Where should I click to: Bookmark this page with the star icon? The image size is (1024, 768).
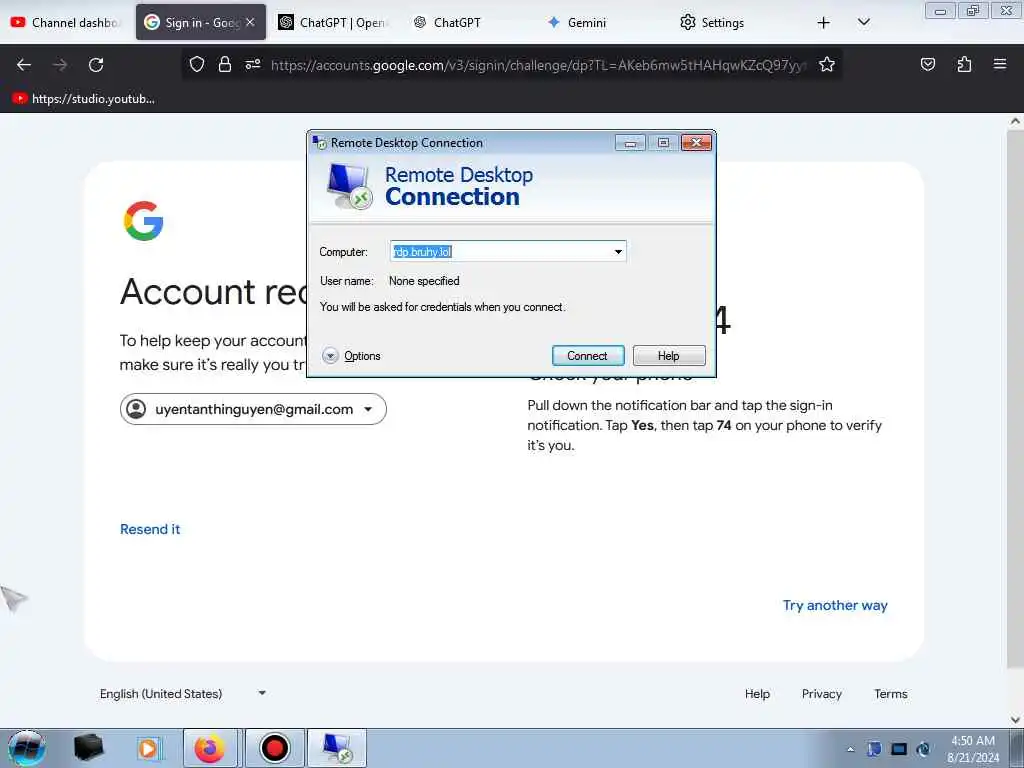827,64
